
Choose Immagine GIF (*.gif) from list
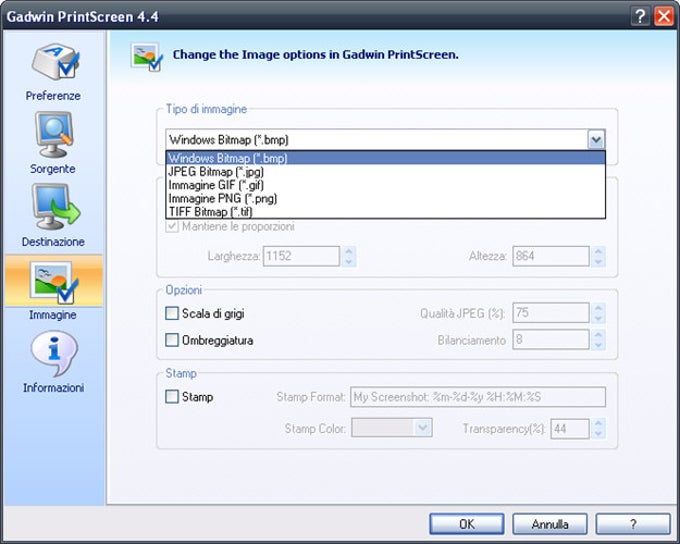[386, 185]
